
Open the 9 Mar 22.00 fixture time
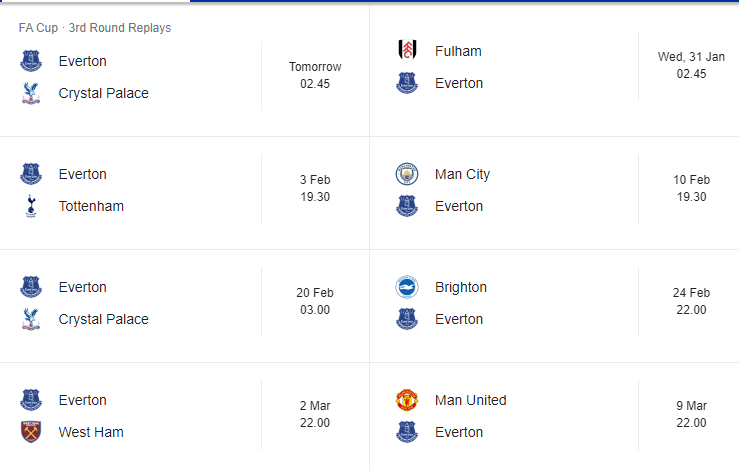pos(691,414)
